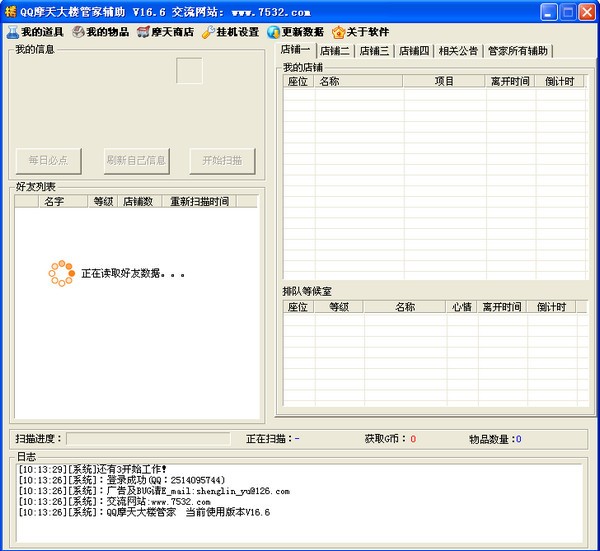
Task: Open the 我的道具 flask icon
Action: [x=13, y=32]
